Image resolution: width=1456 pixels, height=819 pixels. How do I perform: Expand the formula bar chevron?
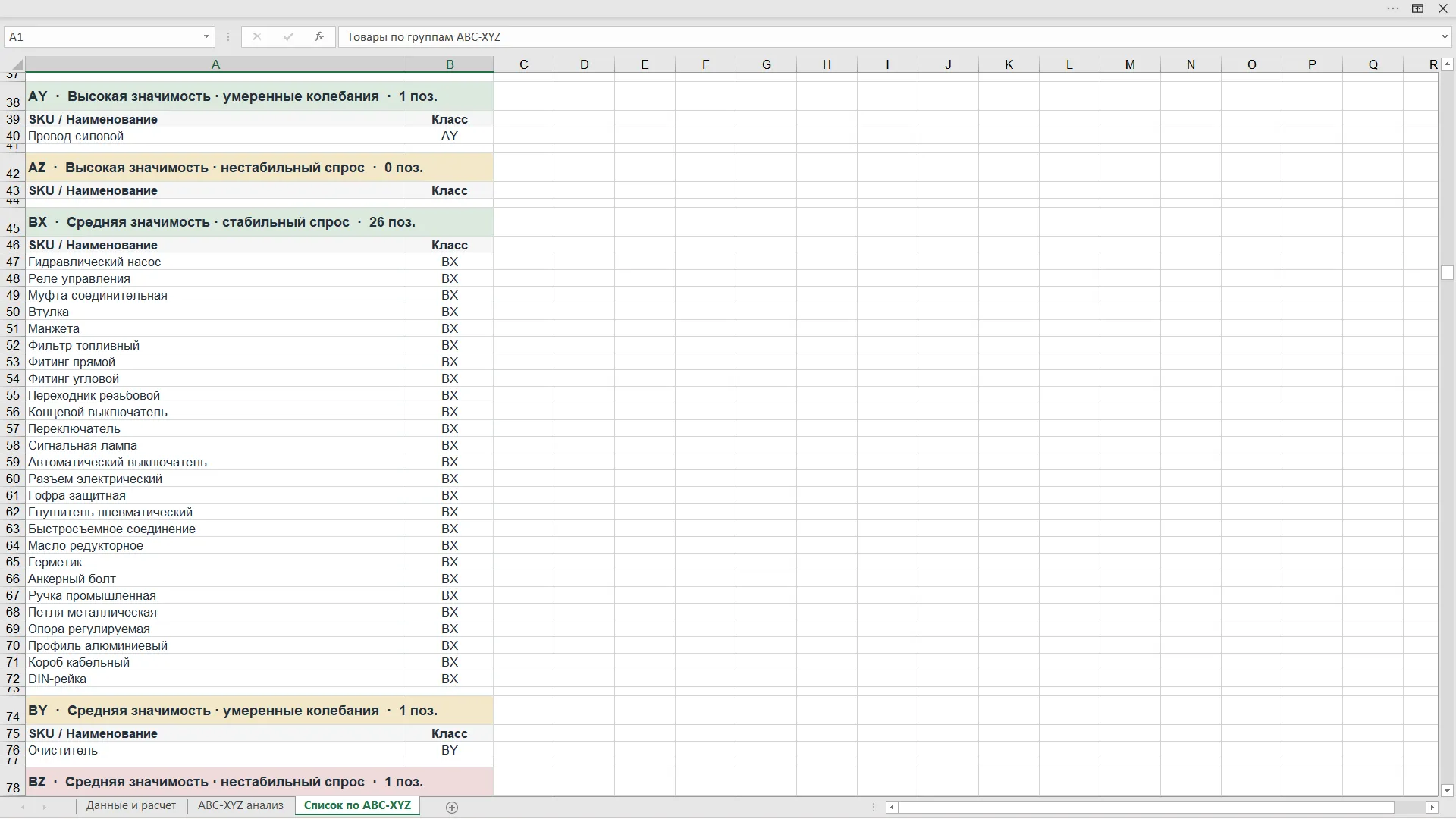[1444, 36]
